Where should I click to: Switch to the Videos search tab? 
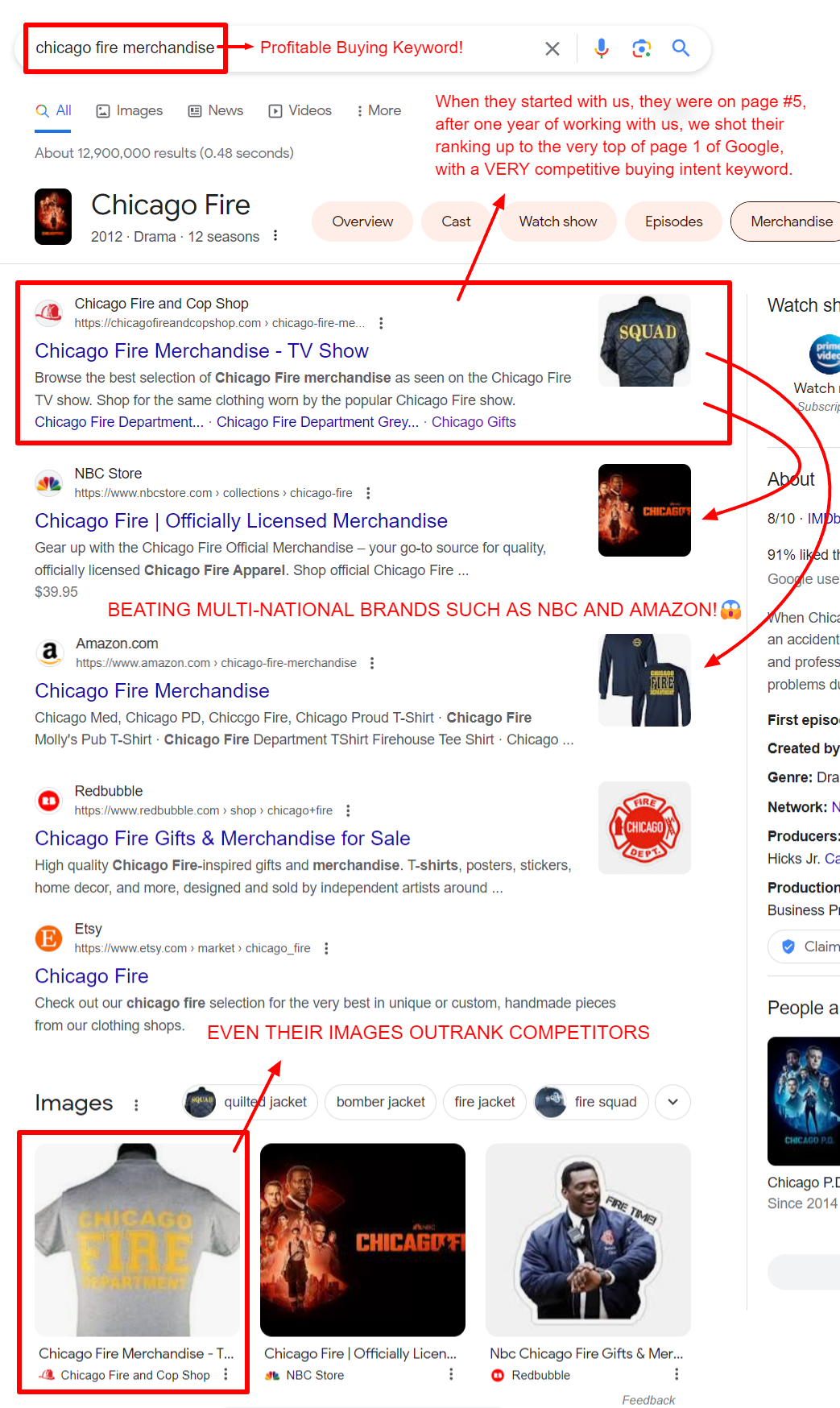tap(300, 110)
